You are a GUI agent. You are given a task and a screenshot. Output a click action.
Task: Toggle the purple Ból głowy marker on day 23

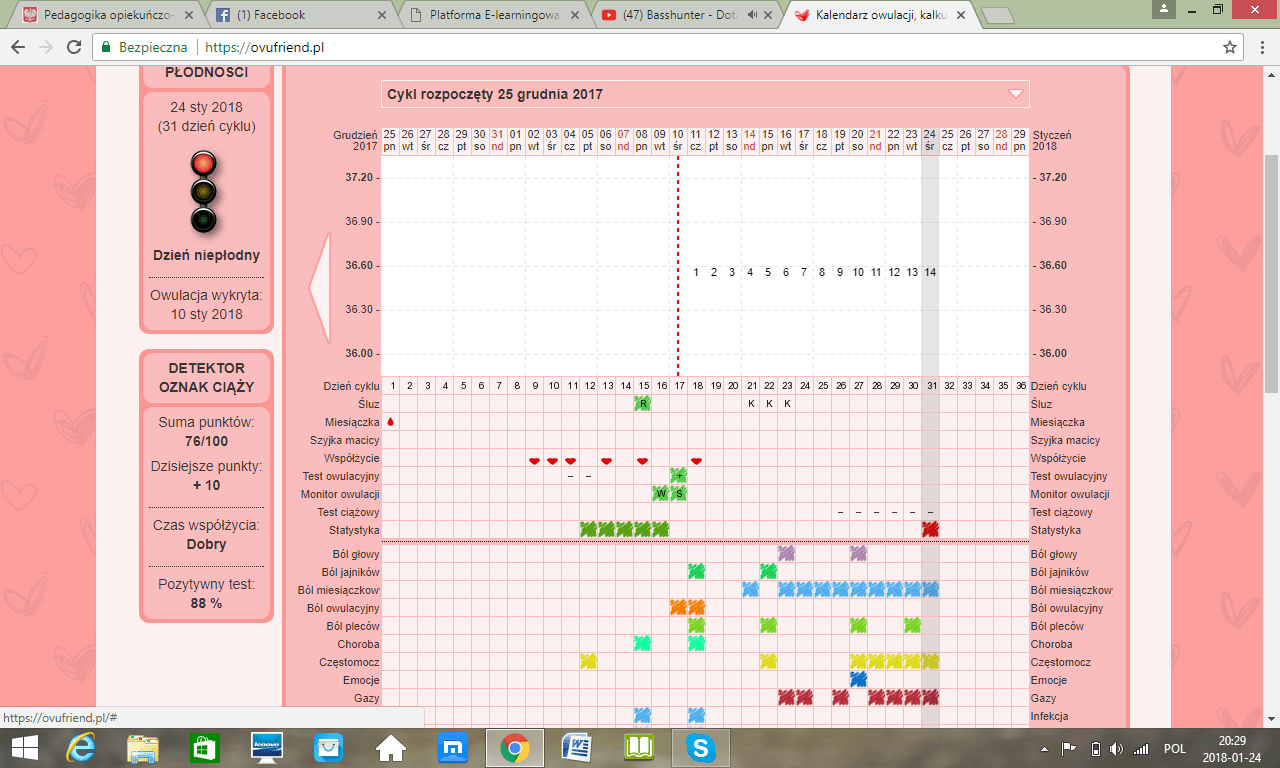click(x=786, y=554)
